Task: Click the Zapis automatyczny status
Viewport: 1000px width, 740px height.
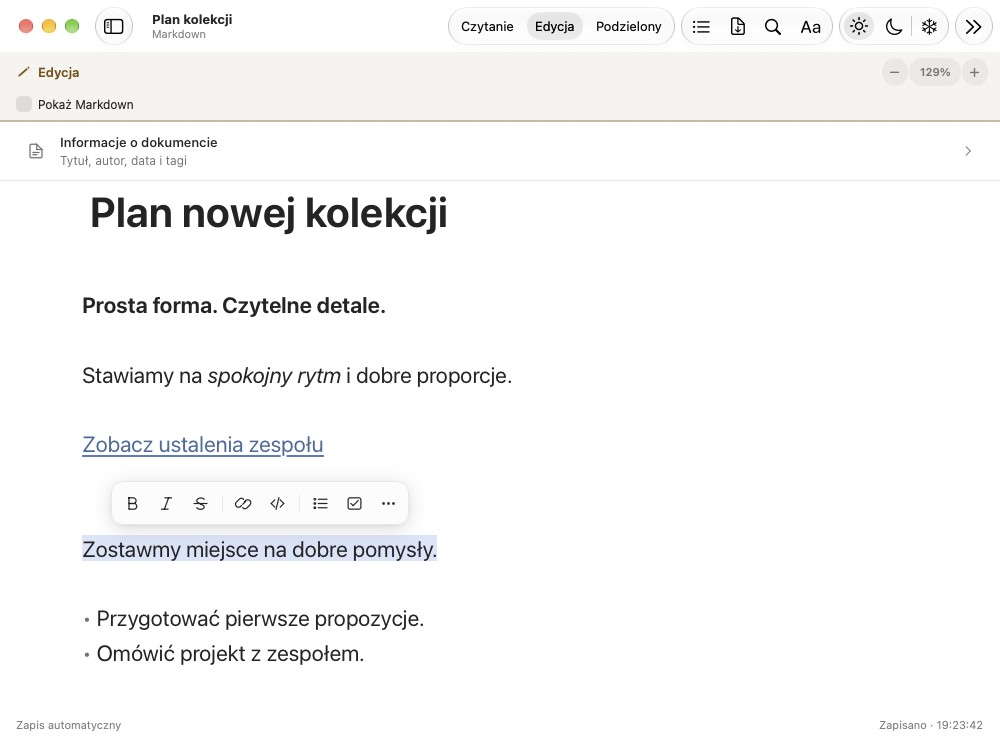Action: 69,725
